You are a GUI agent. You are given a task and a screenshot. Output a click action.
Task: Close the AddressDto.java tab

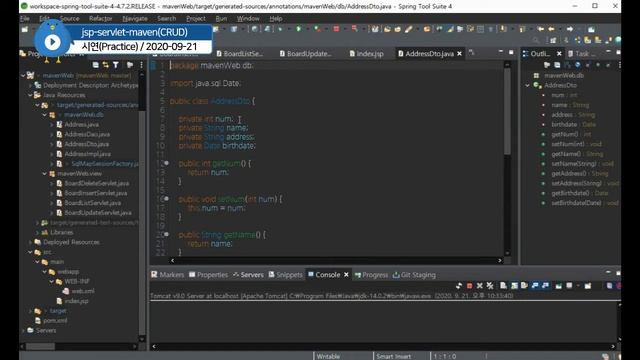[459, 53]
